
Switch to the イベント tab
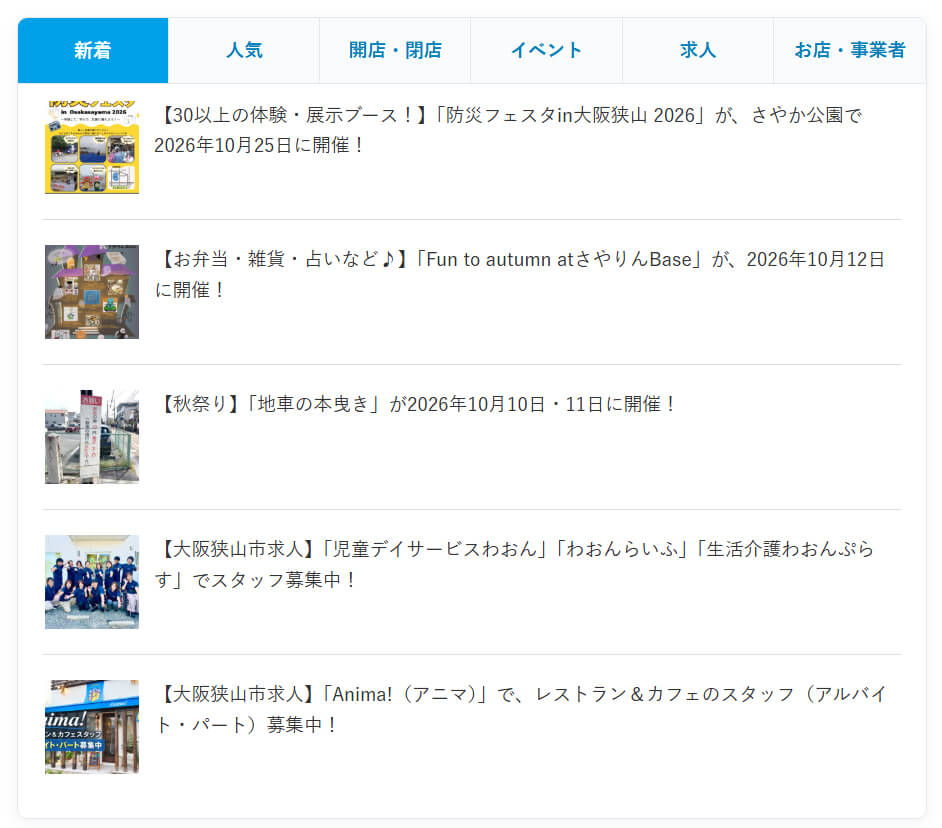coord(547,50)
